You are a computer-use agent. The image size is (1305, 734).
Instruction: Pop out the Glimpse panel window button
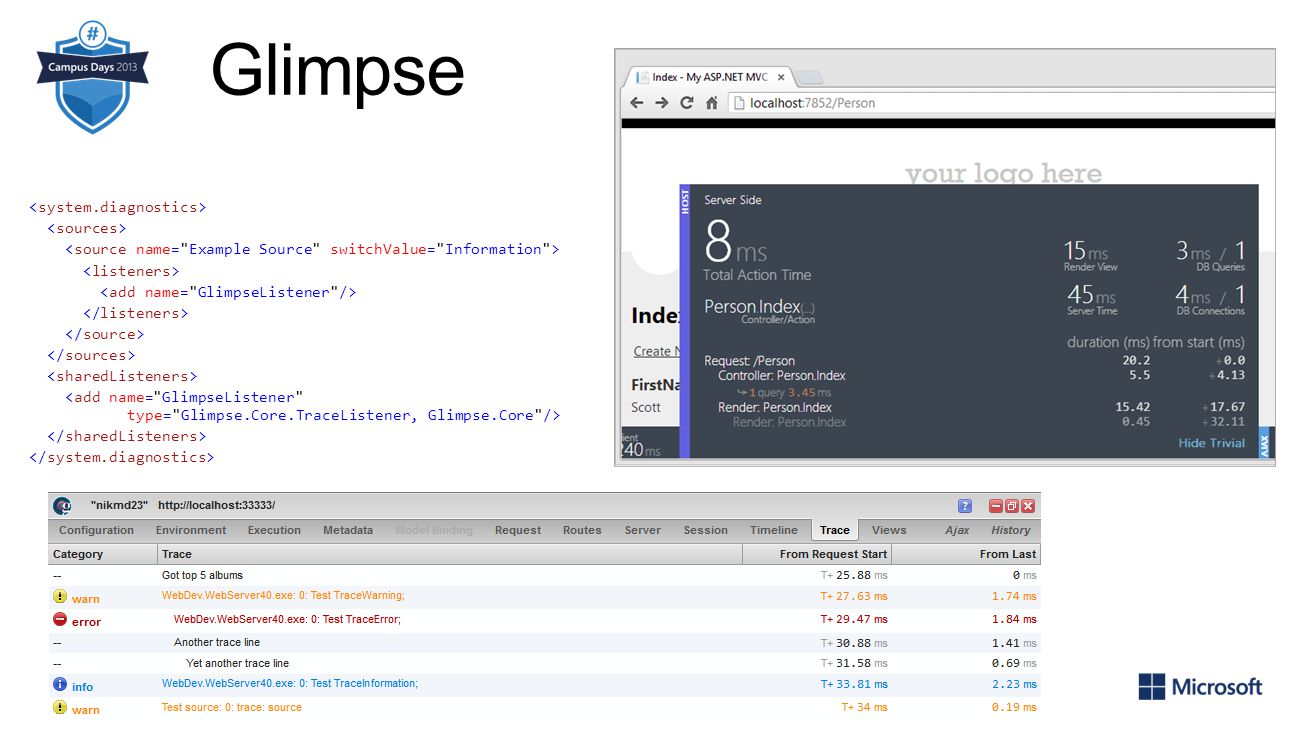[1012, 506]
